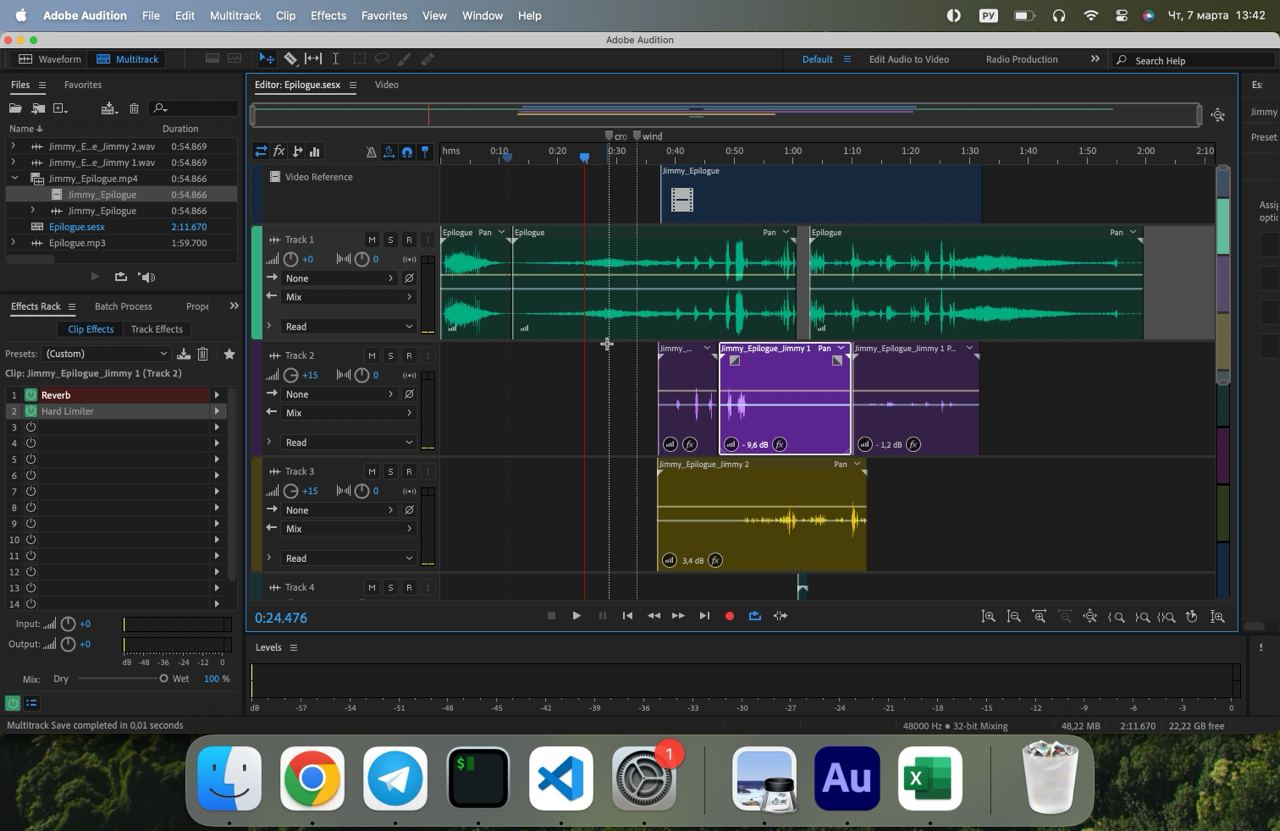Open Track 1 Read automation dropdown

(349, 327)
